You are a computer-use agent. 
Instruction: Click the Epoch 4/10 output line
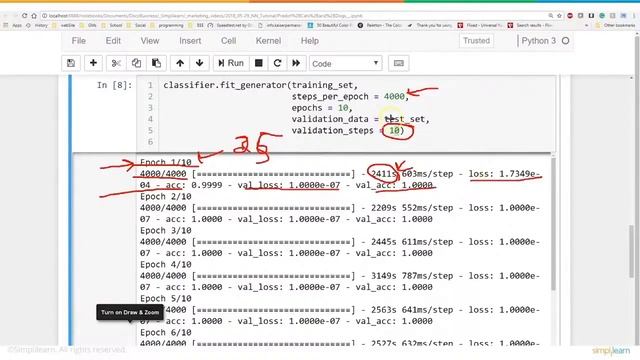point(166,264)
